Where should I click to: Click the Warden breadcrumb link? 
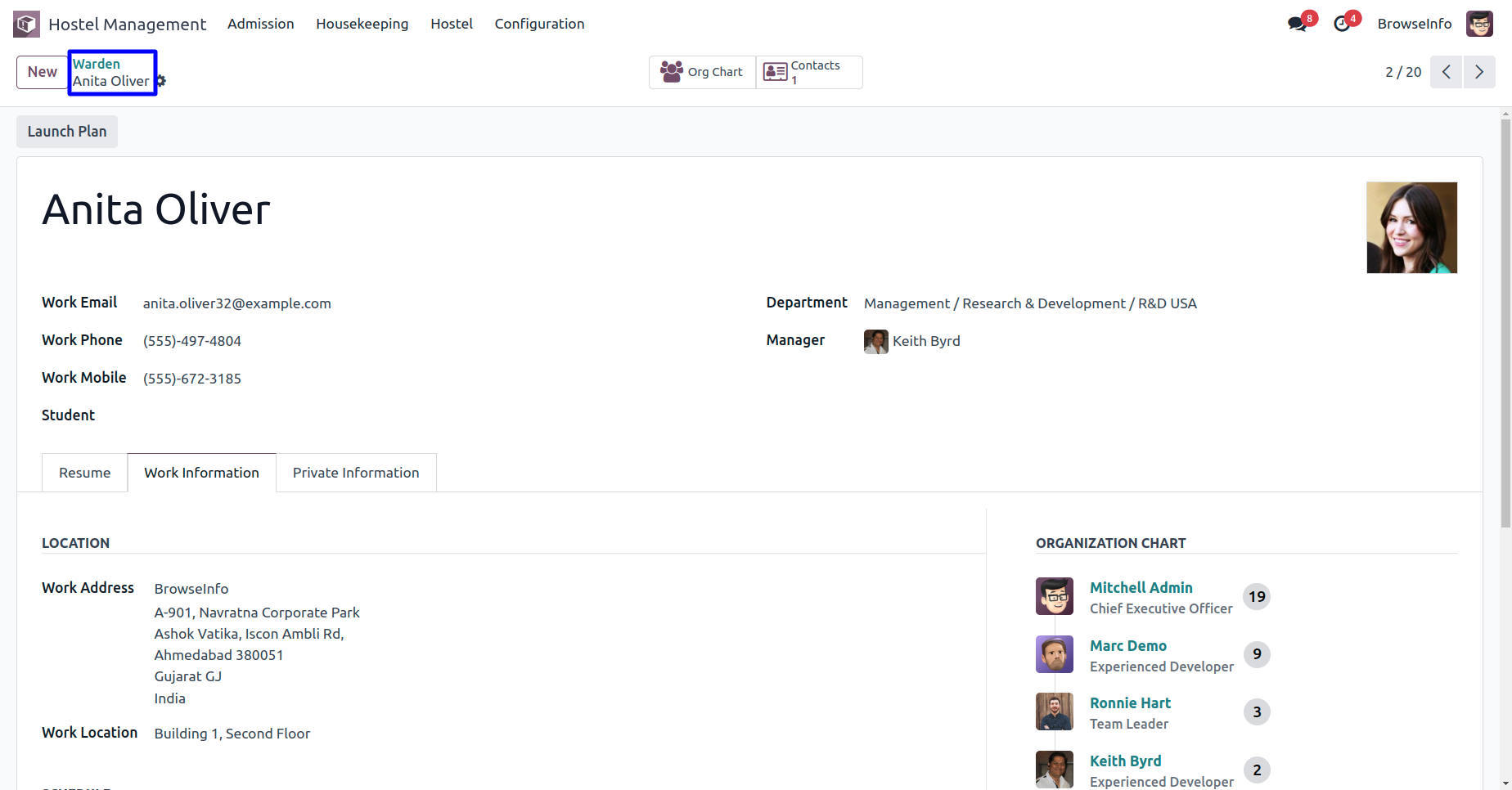coord(97,64)
